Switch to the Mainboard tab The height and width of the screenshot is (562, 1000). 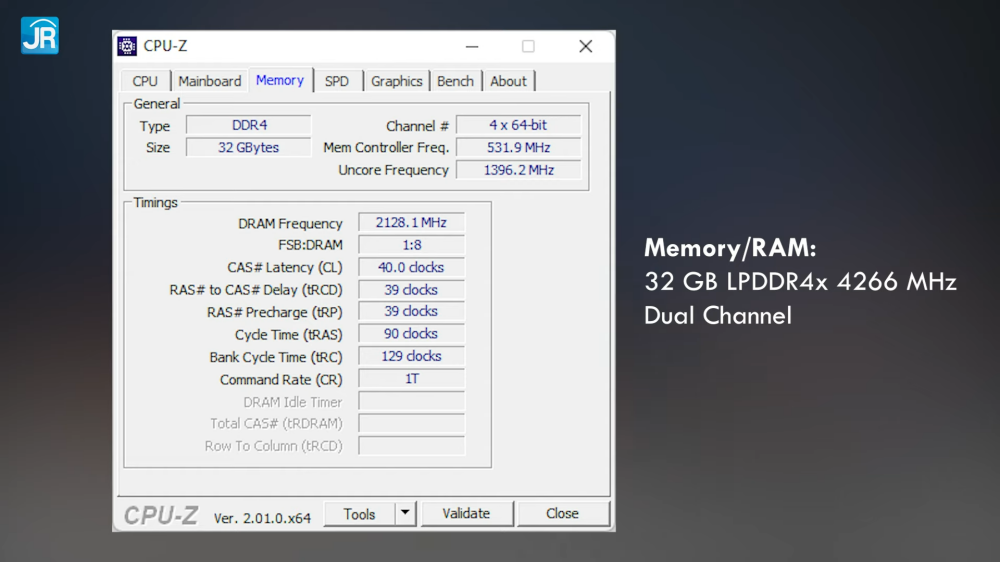pos(209,81)
